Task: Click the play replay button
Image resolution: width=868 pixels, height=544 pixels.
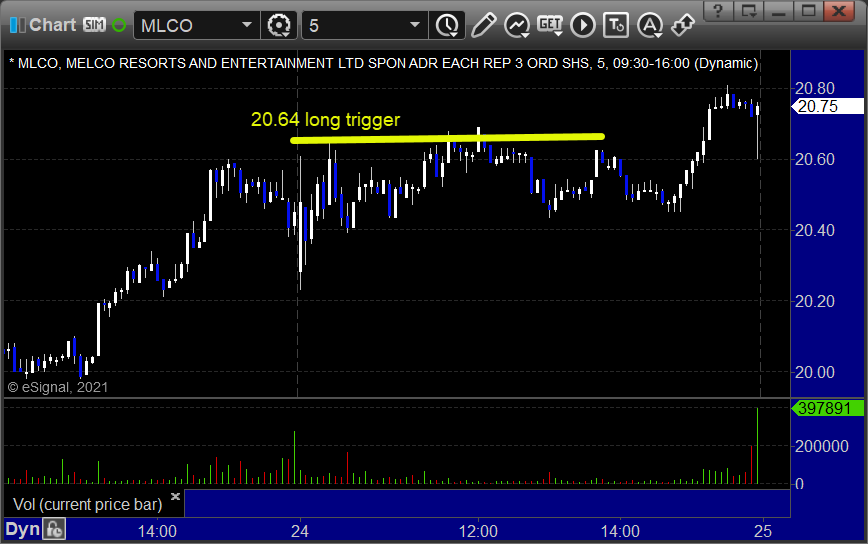Action: 583,25
